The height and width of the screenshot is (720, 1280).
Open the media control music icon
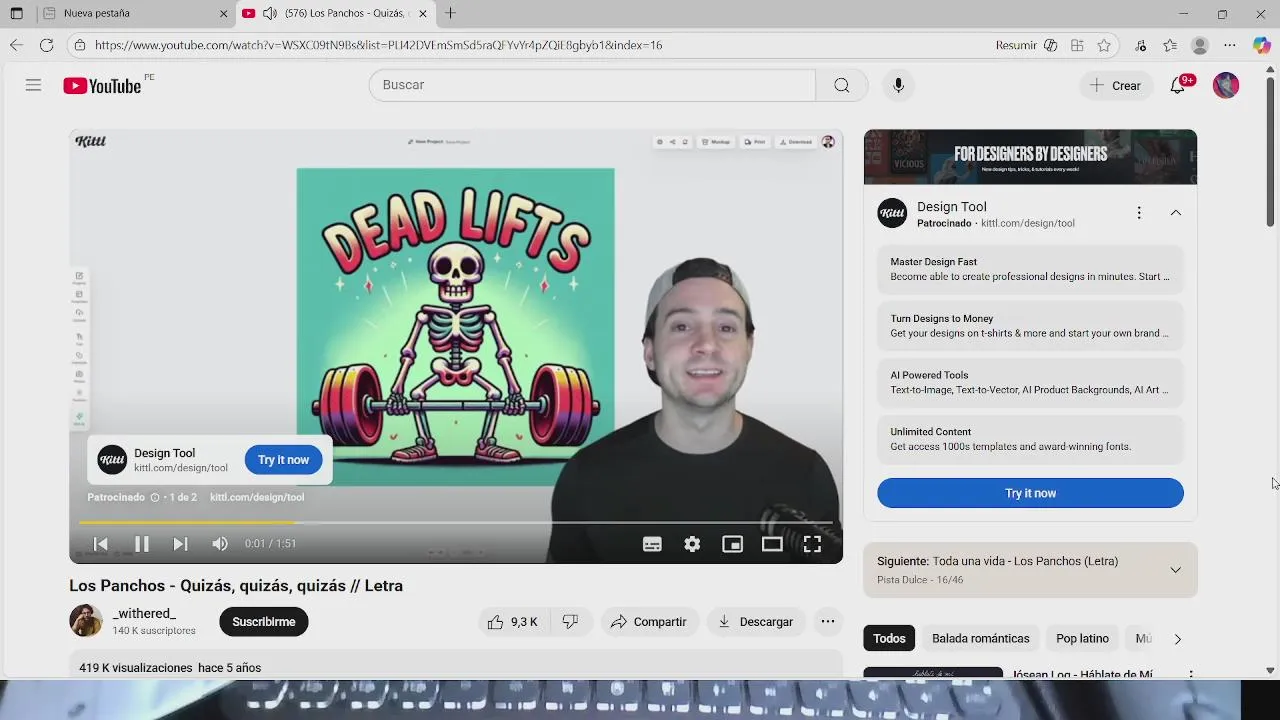tap(1141, 45)
